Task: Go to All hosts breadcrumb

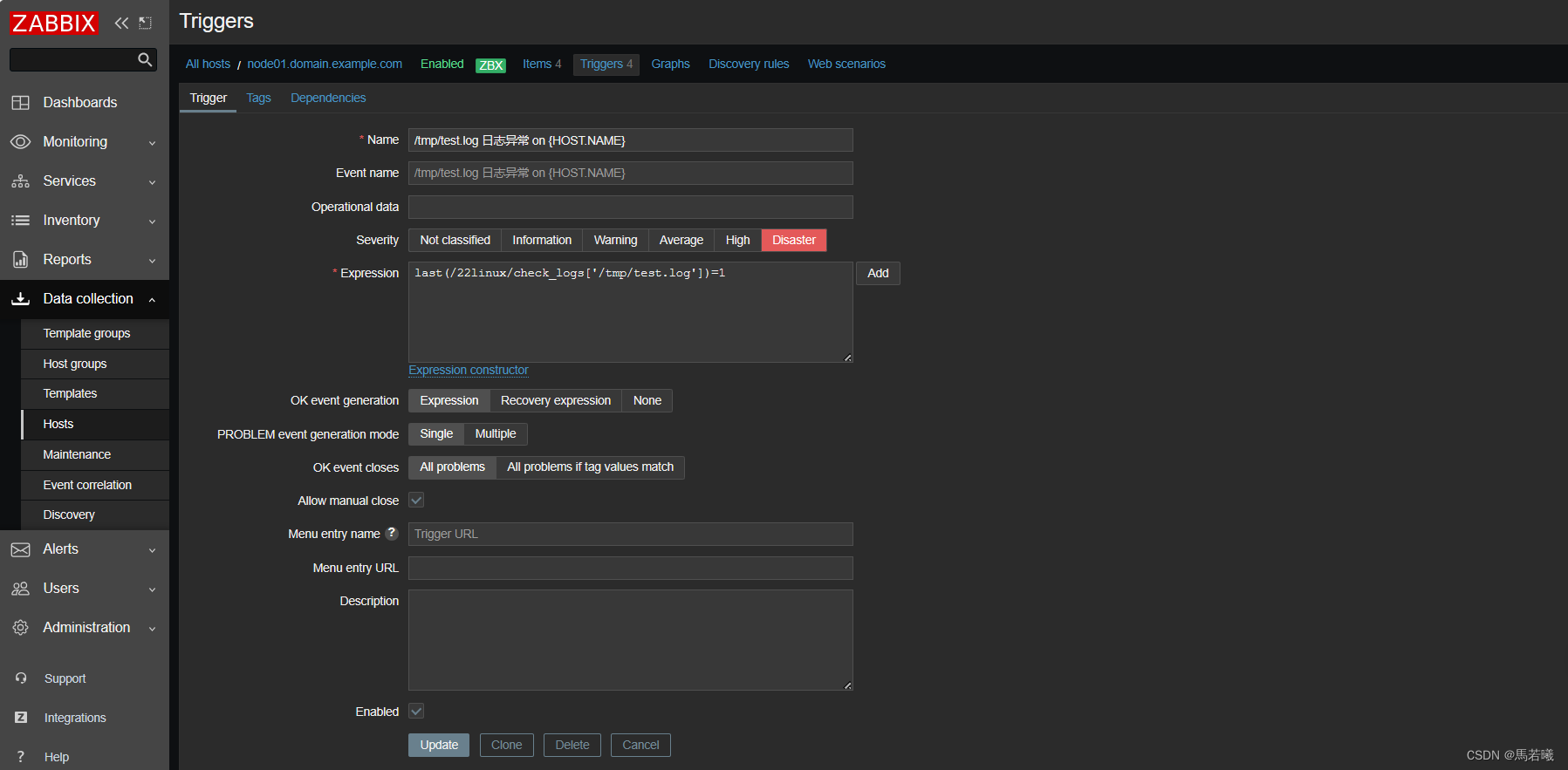Action: [x=208, y=64]
